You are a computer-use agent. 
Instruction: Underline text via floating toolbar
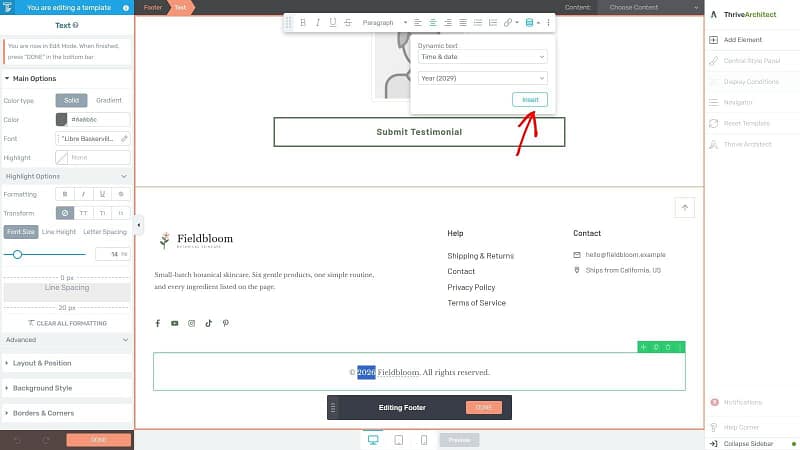pos(333,22)
